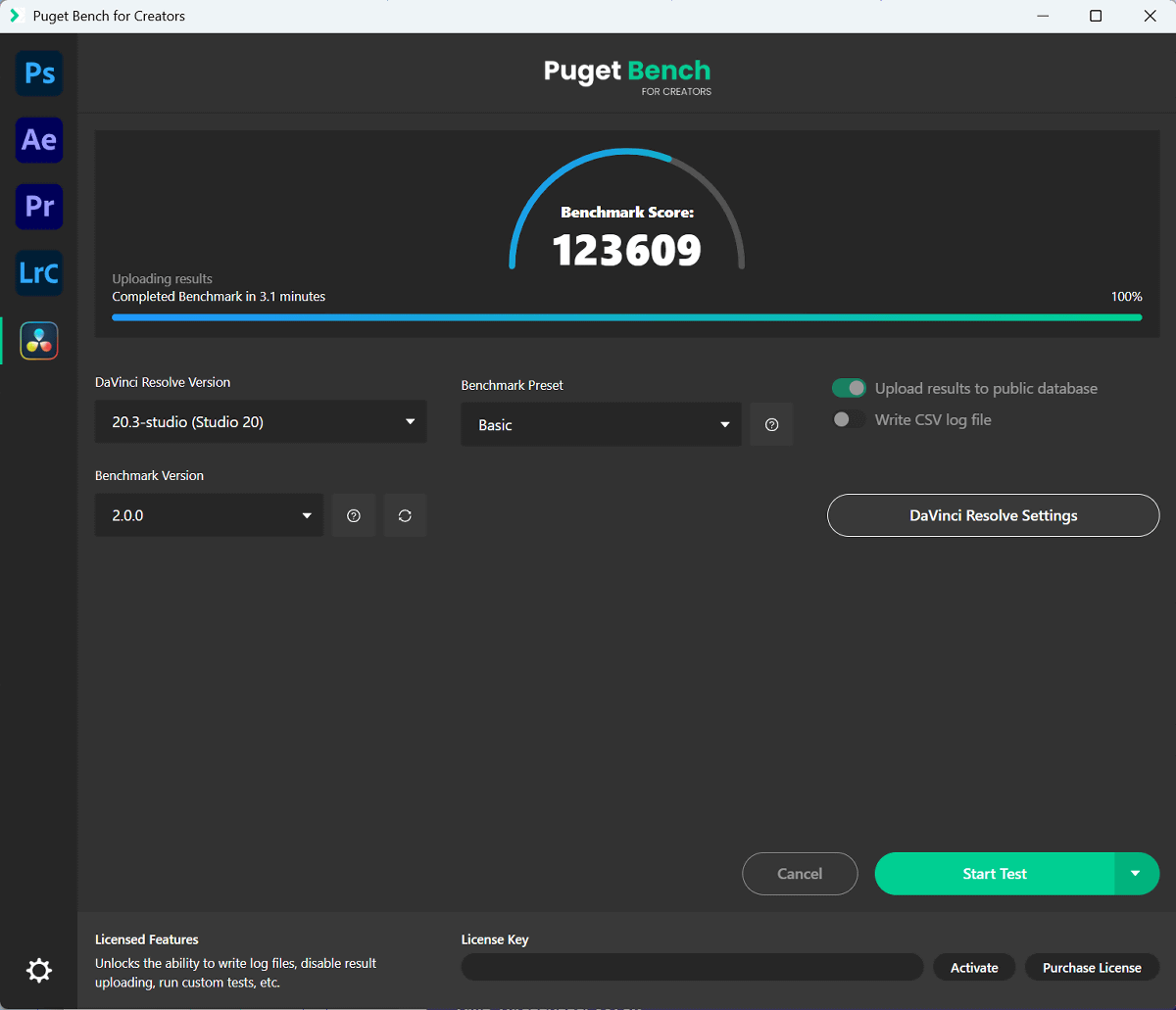Click help icon beside Benchmark Preset
The width and height of the screenshot is (1176, 1010).
pyautogui.click(x=771, y=425)
